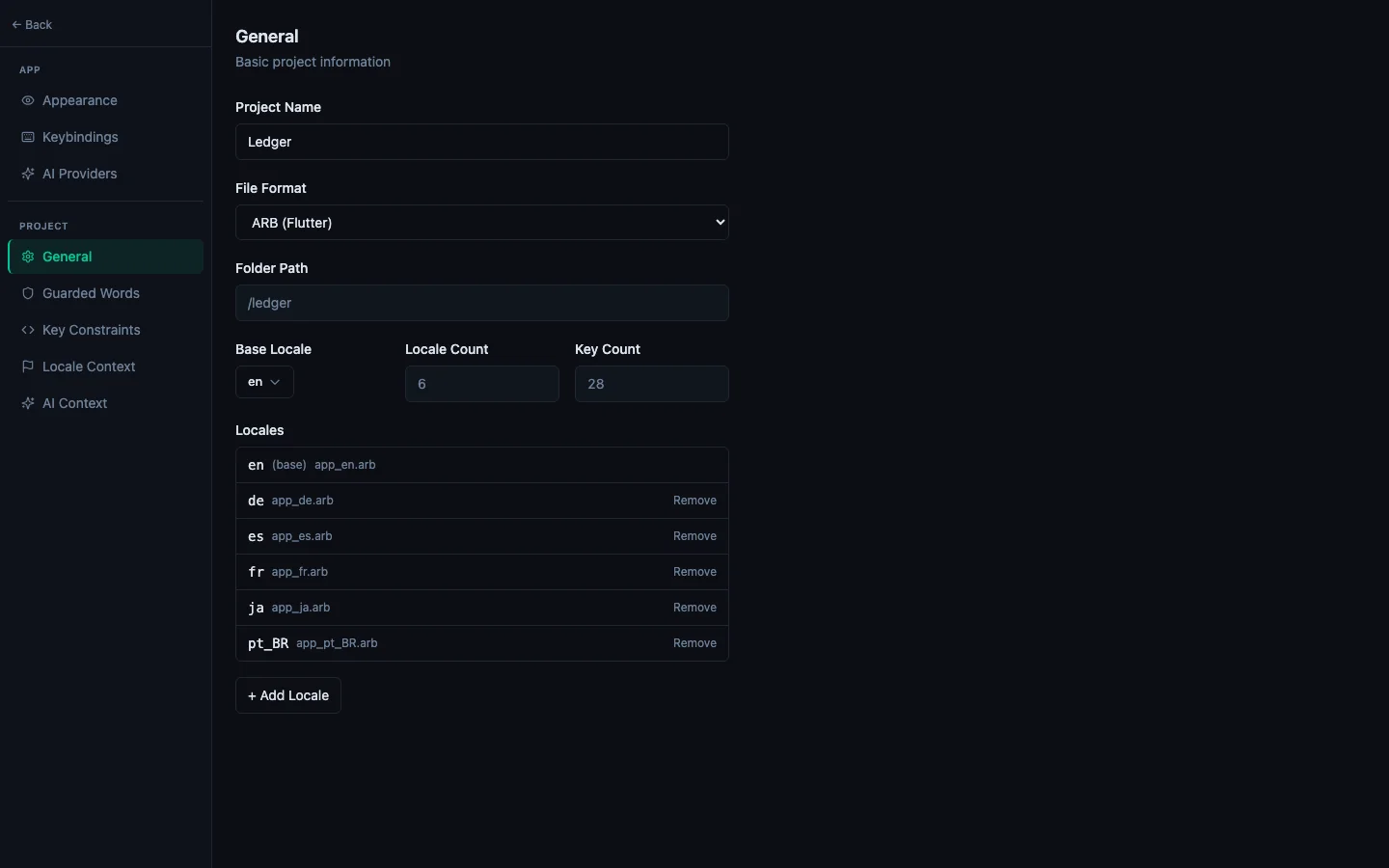Click the Guarded Words shield icon
1389x868 pixels.
click(x=28, y=293)
